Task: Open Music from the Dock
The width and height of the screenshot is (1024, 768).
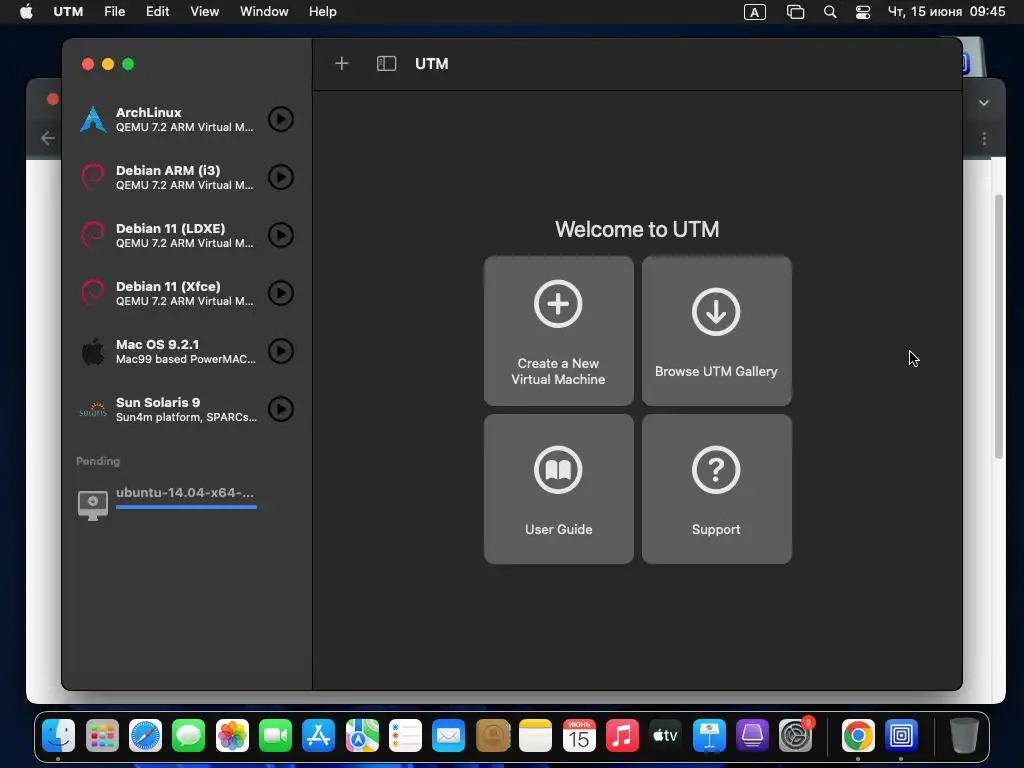Action: 622,736
